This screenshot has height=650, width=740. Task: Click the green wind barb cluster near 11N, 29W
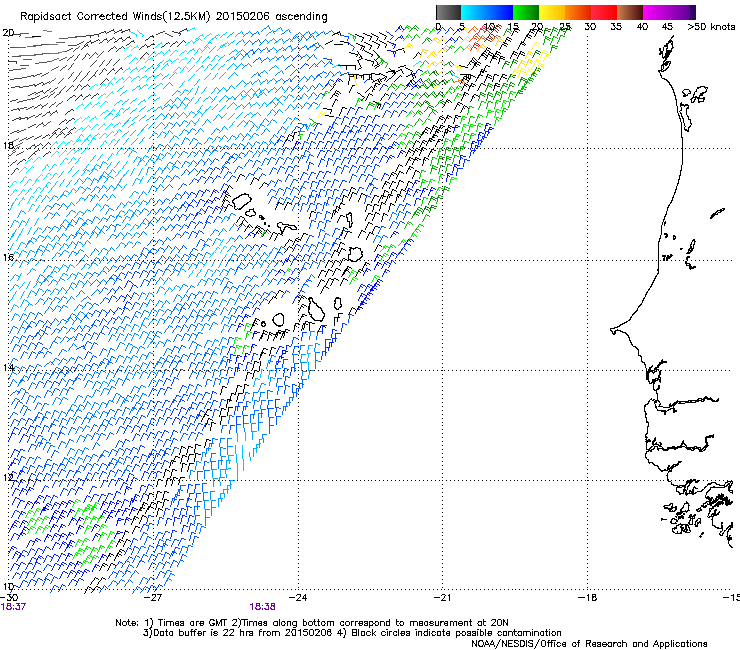tap(38, 519)
